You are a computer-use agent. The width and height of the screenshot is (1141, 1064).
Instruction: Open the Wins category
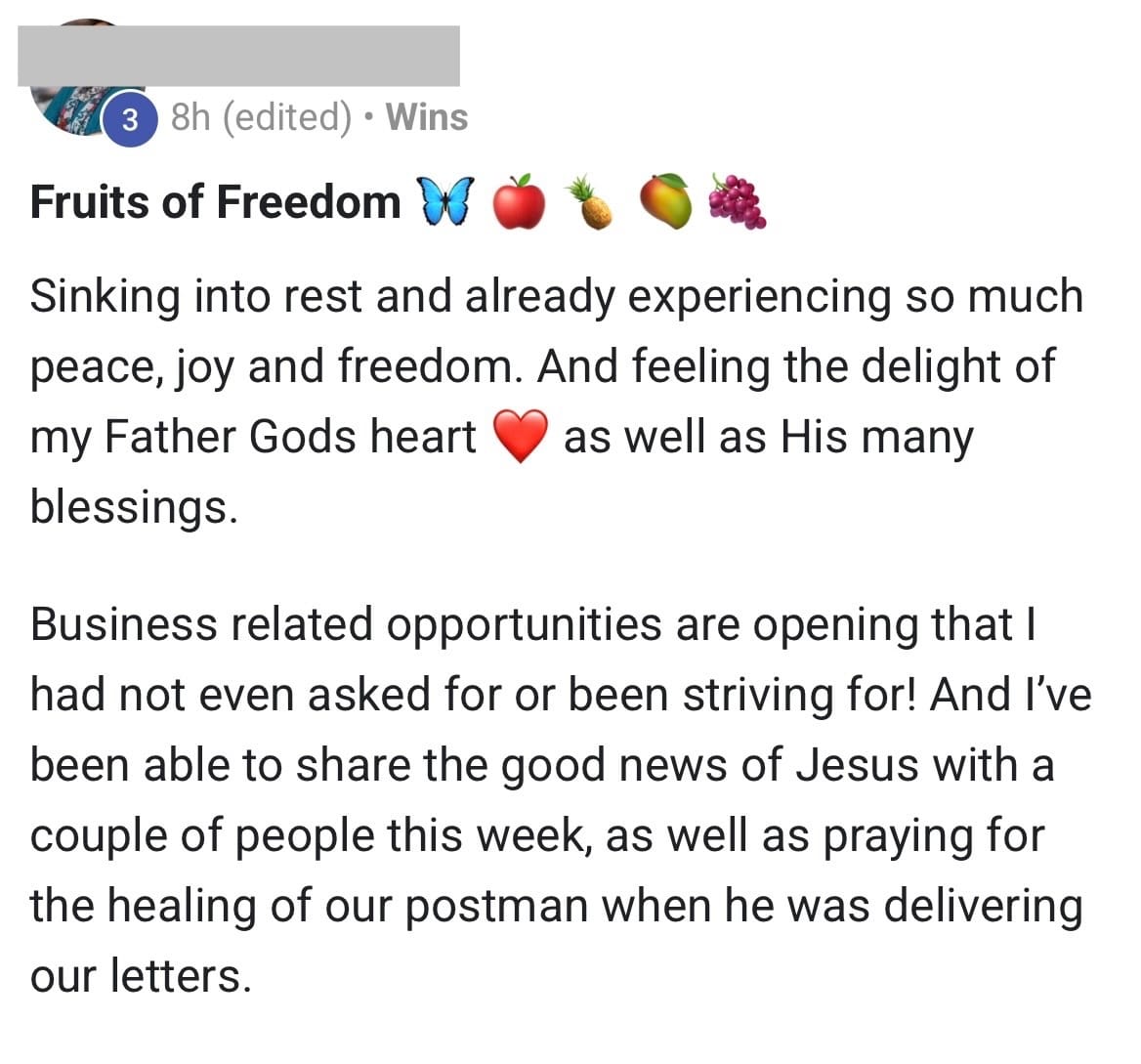427,117
